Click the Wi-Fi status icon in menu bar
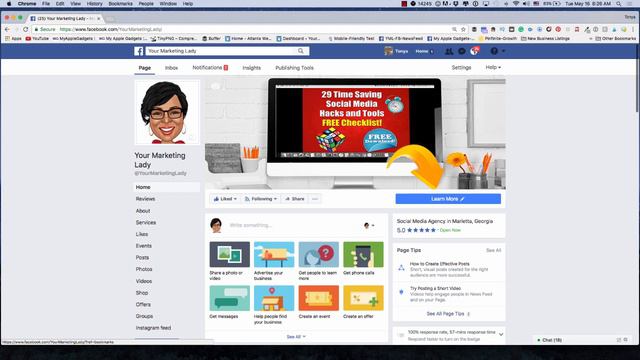This screenshot has height=360, width=640. 516,4
